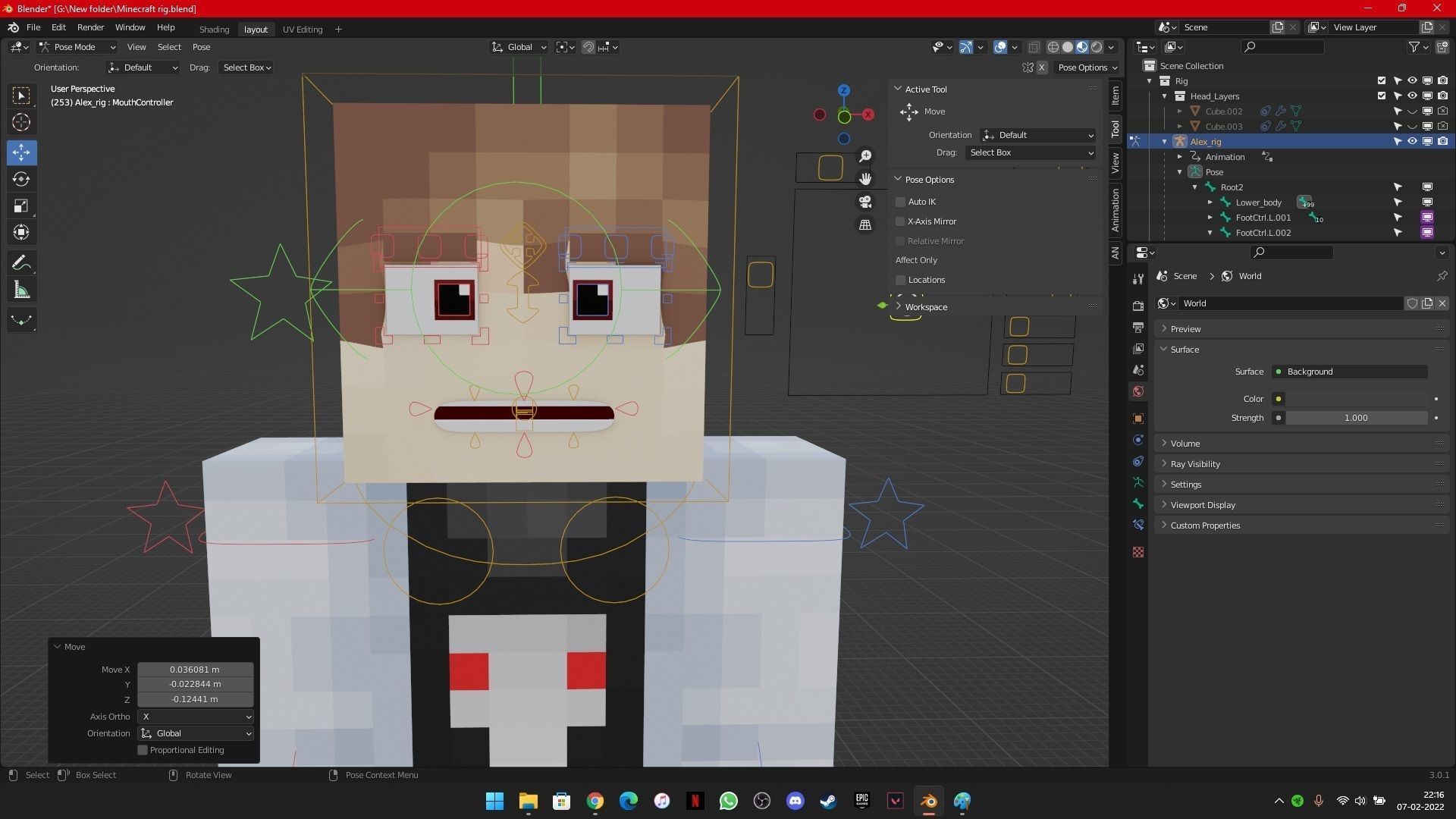
Task: Select the Cursor tool in left toolbar
Action: point(21,123)
